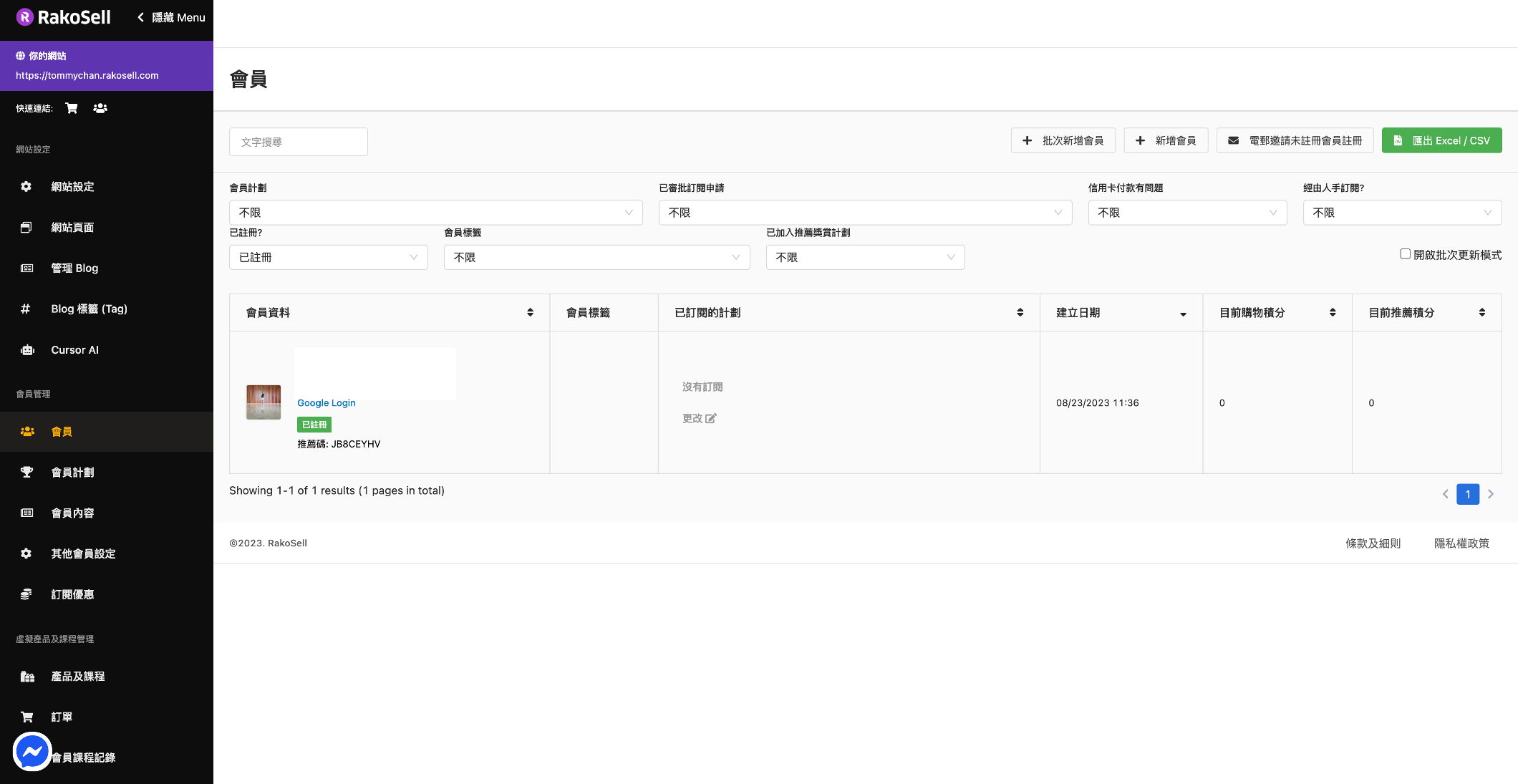Open the Messenger chat bubble icon
The height and width of the screenshot is (784, 1518).
click(x=32, y=752)
